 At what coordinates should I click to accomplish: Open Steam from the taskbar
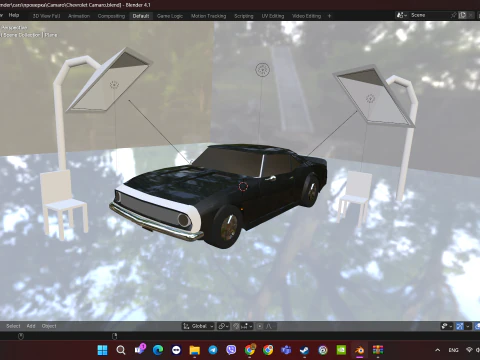[304, 350]
